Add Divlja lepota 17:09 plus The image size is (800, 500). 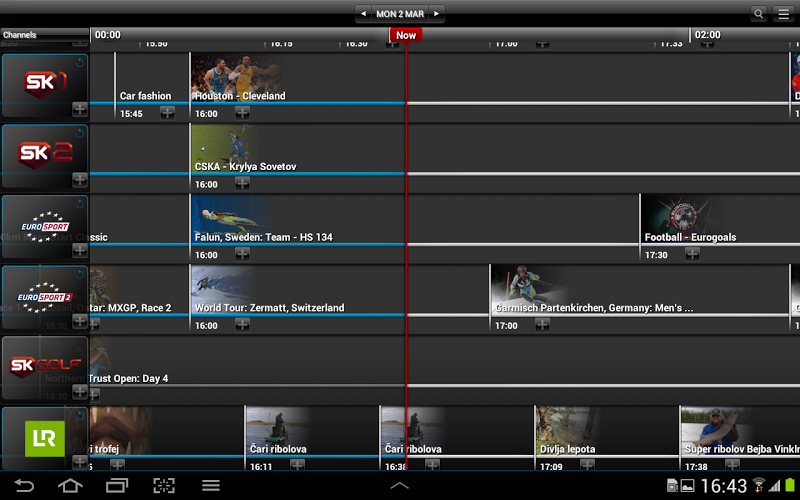tap(587, 465)
